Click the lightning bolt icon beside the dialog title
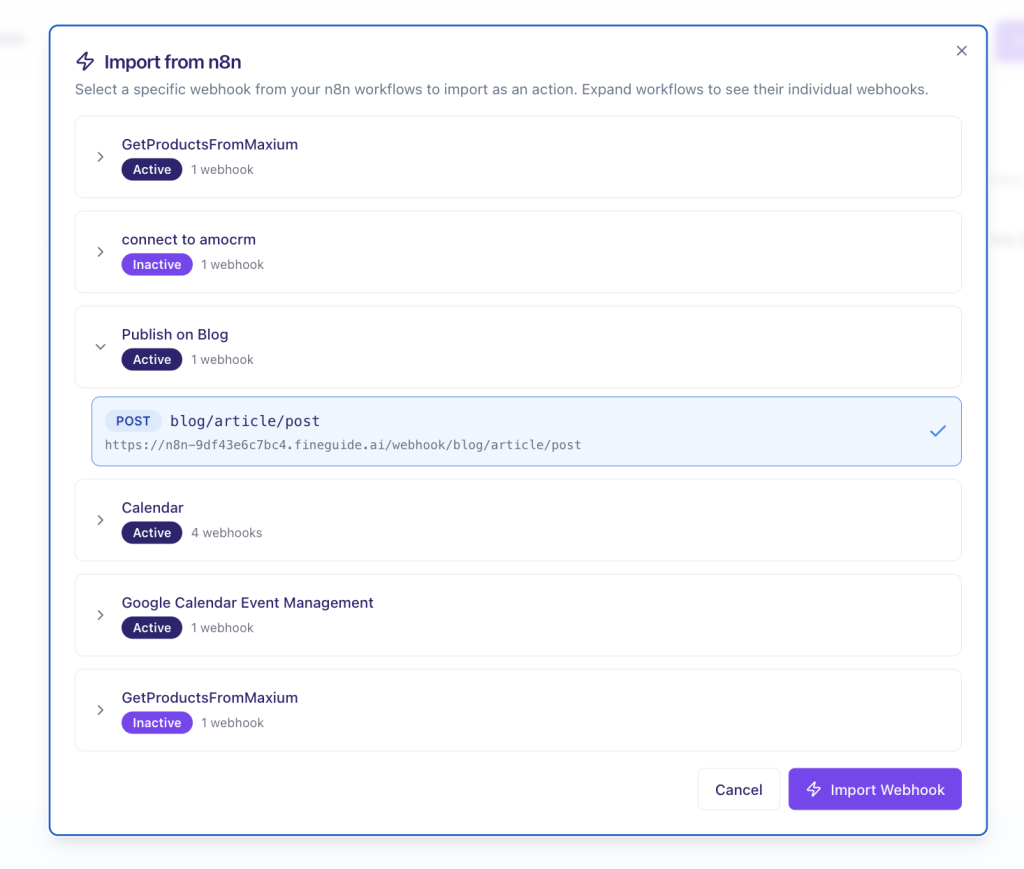Image resolution: width=1024 pixels, height=869 pixels. (86, 61)
